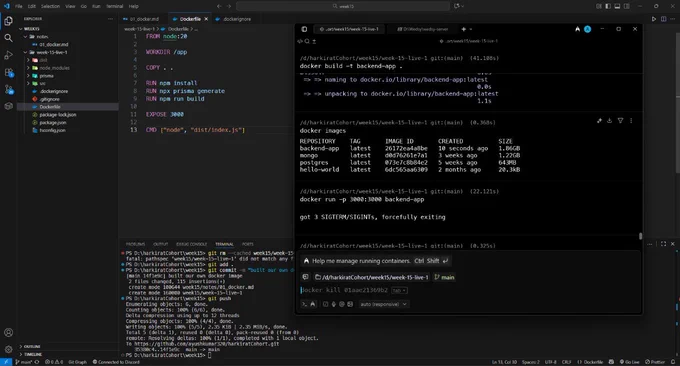
Task: Click the main git branch chip
Action: coord(445,277)
